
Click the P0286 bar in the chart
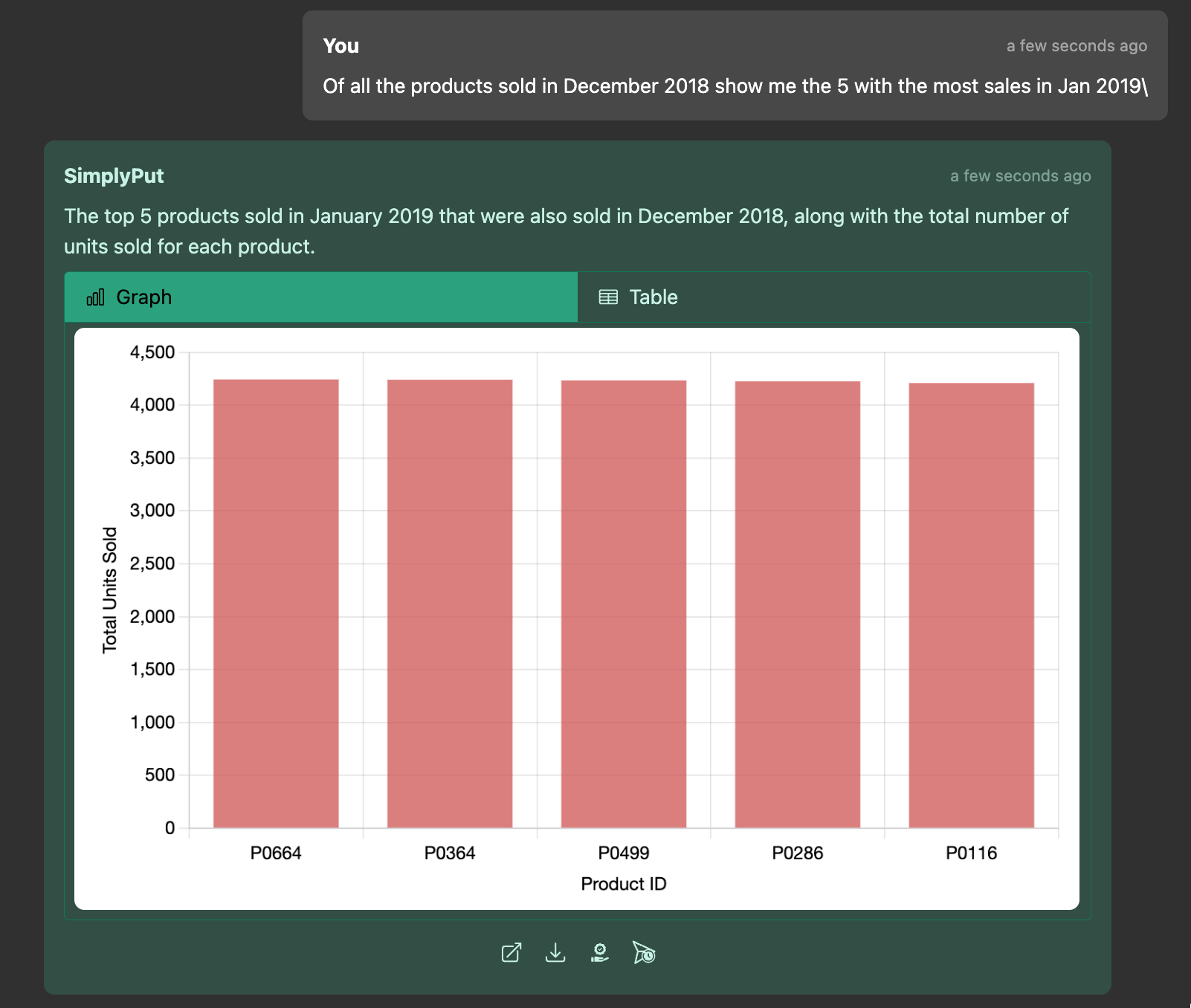coord(798,604)
